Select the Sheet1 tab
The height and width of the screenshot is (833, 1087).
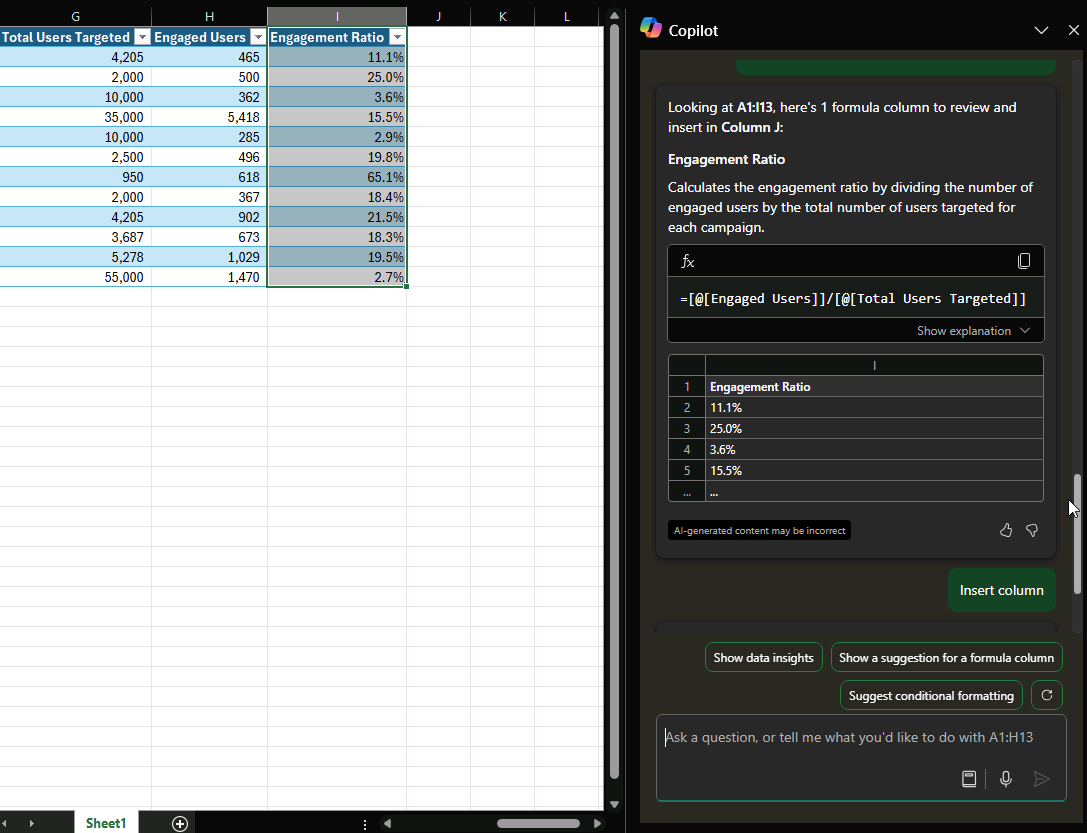point(104,823)
